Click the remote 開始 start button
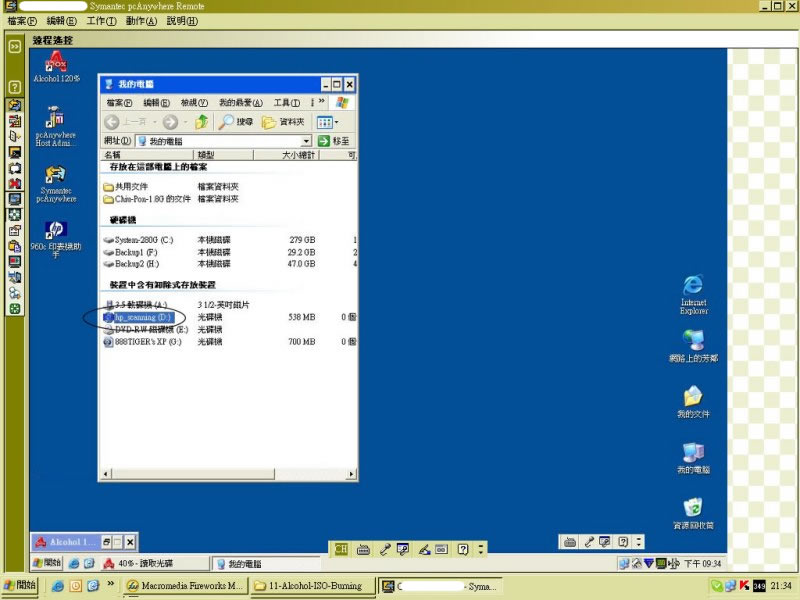 (47, 563)
